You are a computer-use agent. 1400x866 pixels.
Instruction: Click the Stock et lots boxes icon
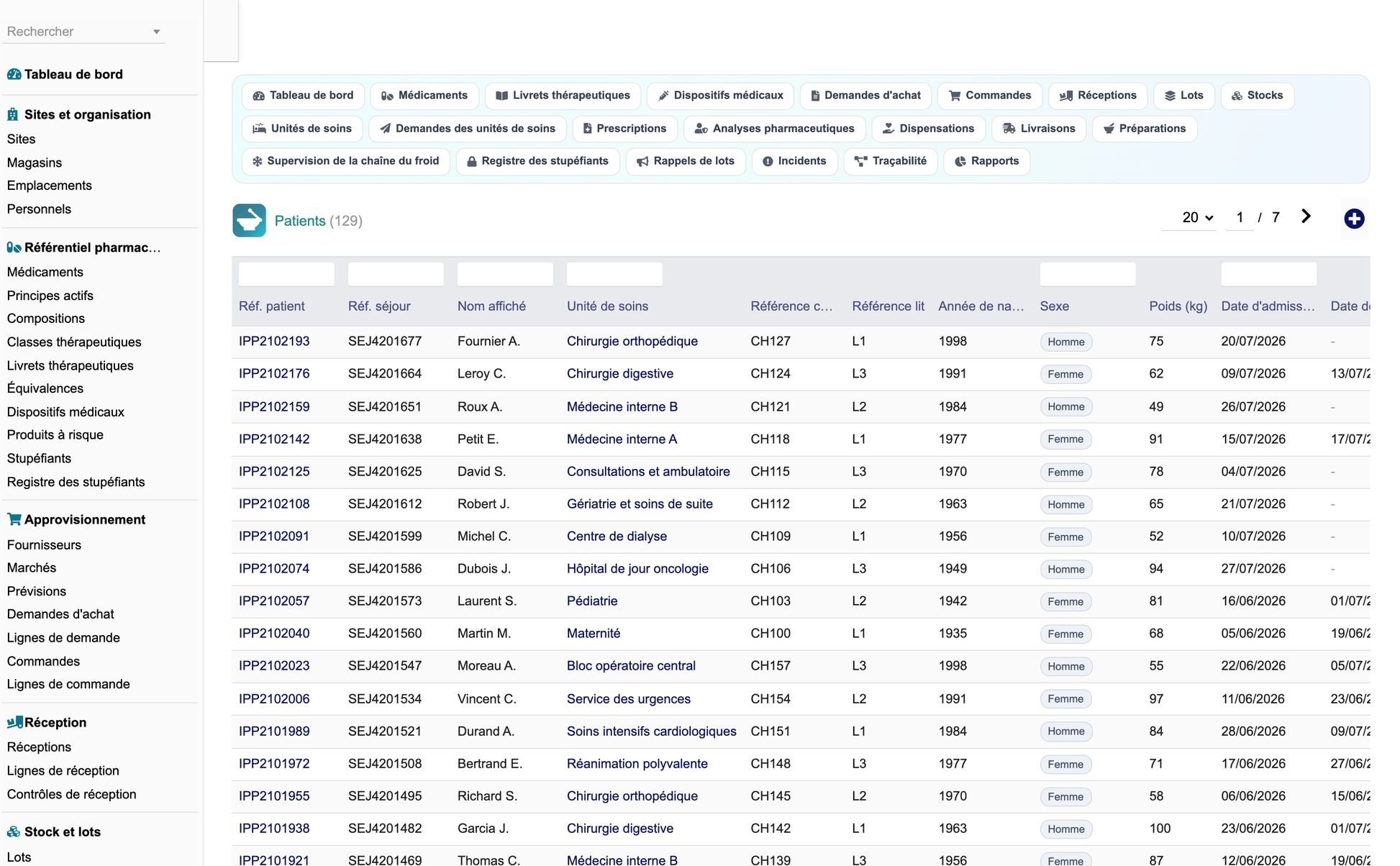coord(14,831)
